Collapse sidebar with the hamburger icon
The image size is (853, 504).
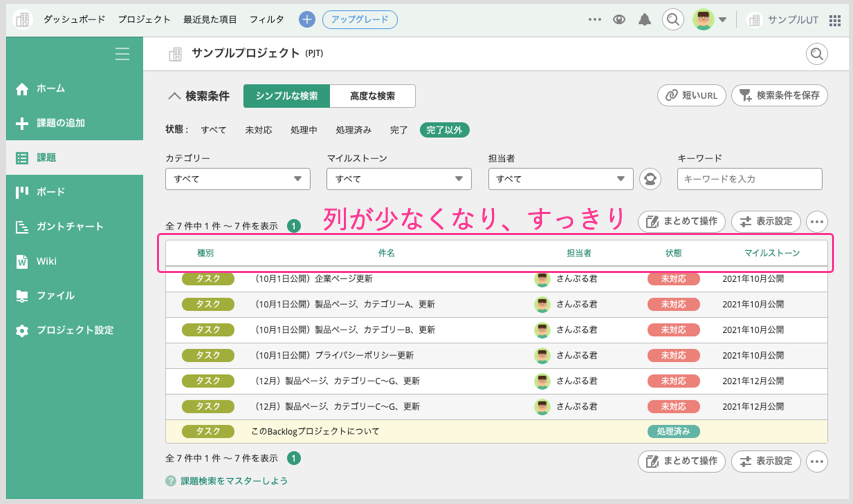pos(122,54)
